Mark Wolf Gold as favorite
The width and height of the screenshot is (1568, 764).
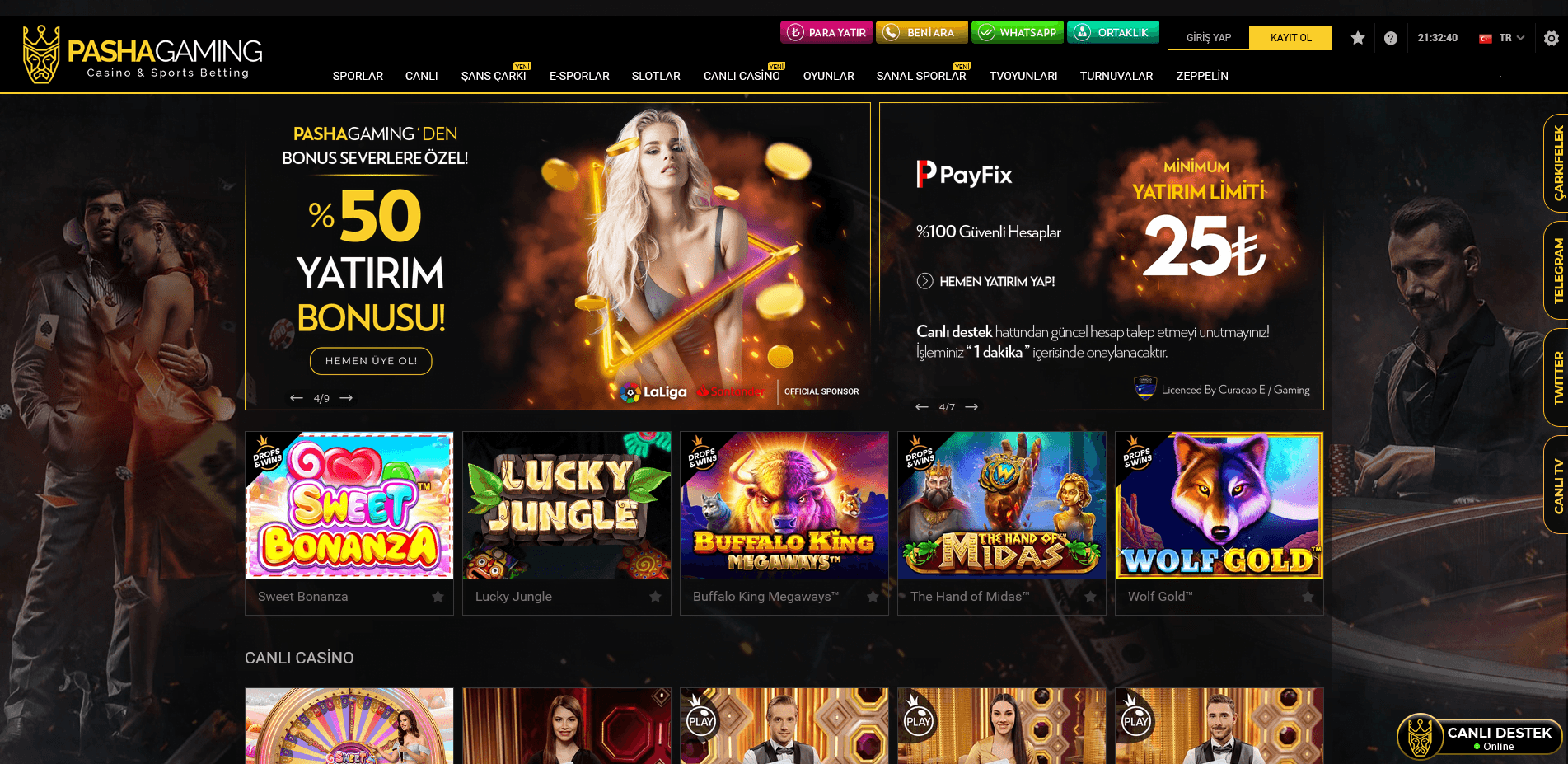(1308, 597)
